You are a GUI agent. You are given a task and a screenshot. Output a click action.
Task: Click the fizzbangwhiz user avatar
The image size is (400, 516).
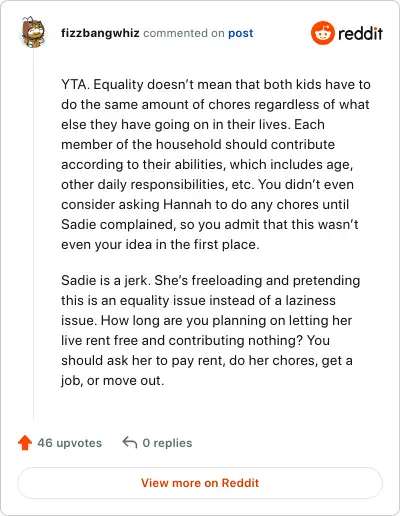(33, 32)
